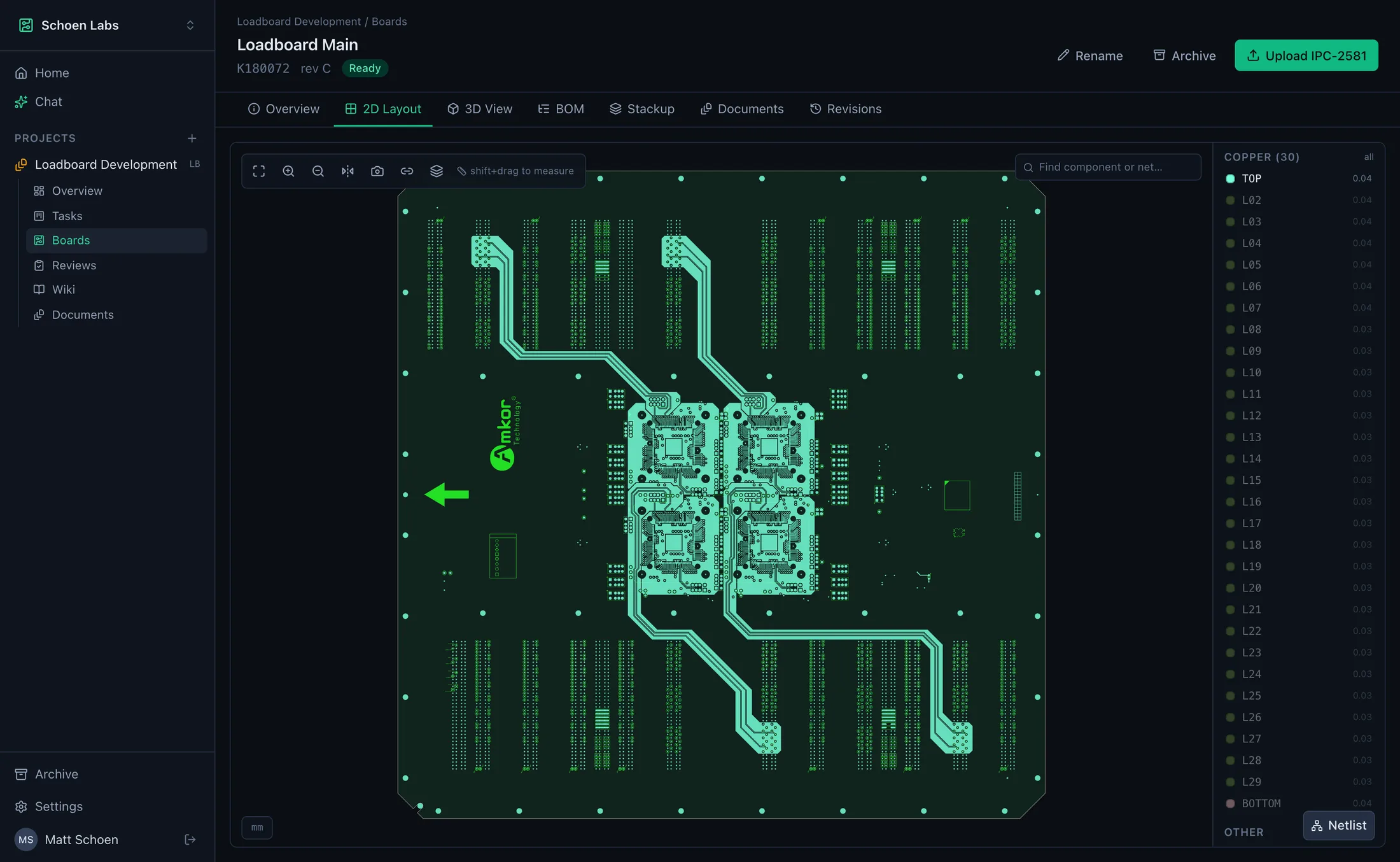Open Reviews in the project tree
The height and width of the screenshot is (862, 1400).
click(x=116, y=265)
